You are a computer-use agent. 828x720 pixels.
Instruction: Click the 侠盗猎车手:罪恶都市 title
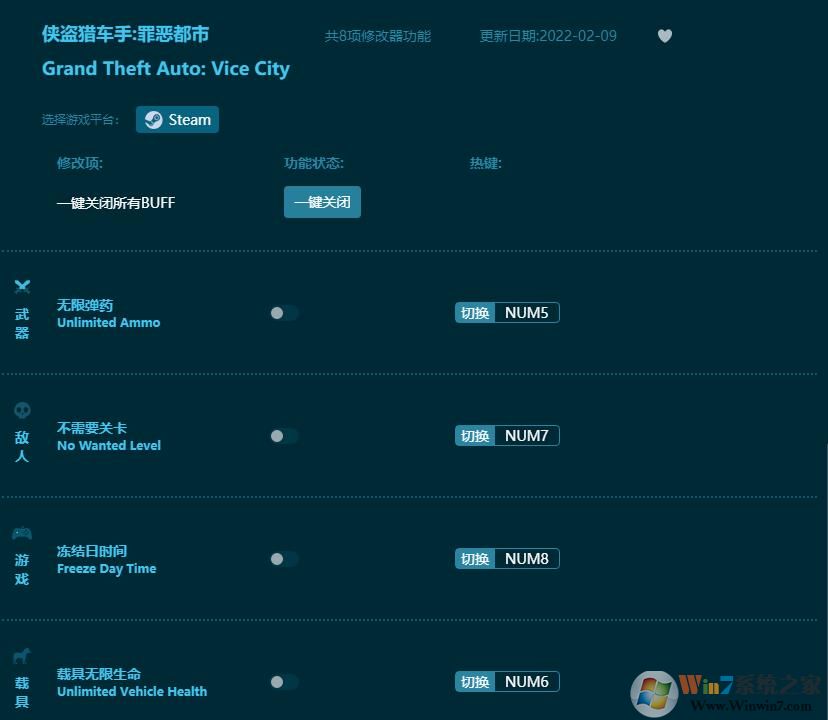(125, 34)
